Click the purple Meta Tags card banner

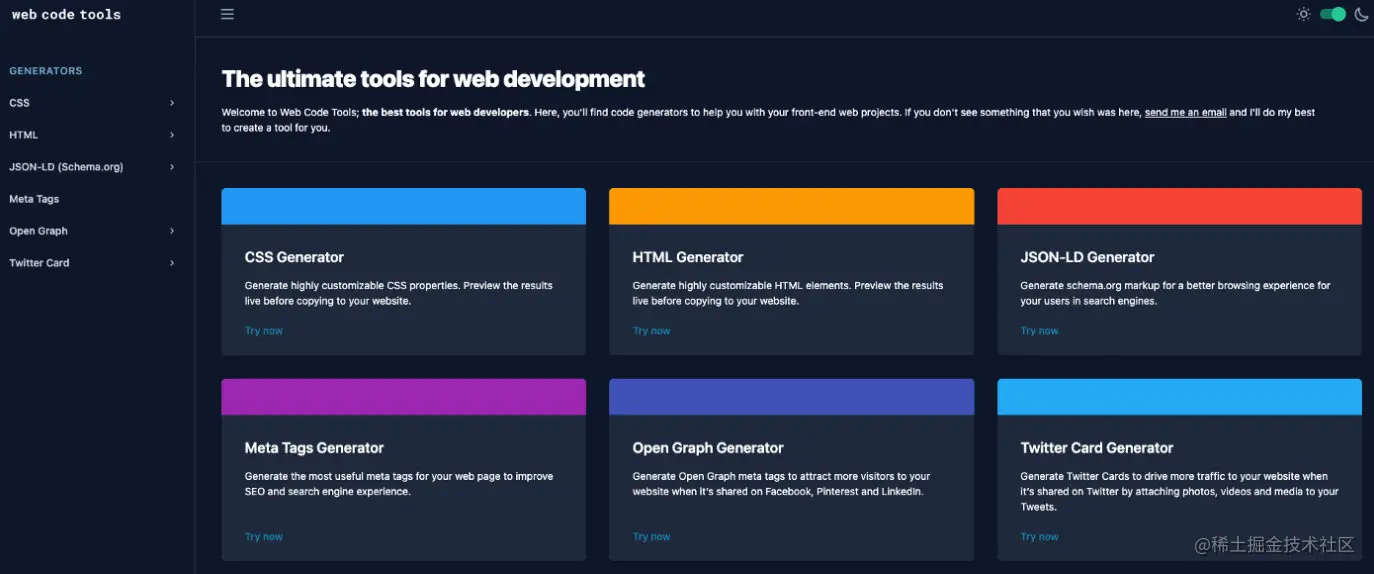tap(403, 397)
